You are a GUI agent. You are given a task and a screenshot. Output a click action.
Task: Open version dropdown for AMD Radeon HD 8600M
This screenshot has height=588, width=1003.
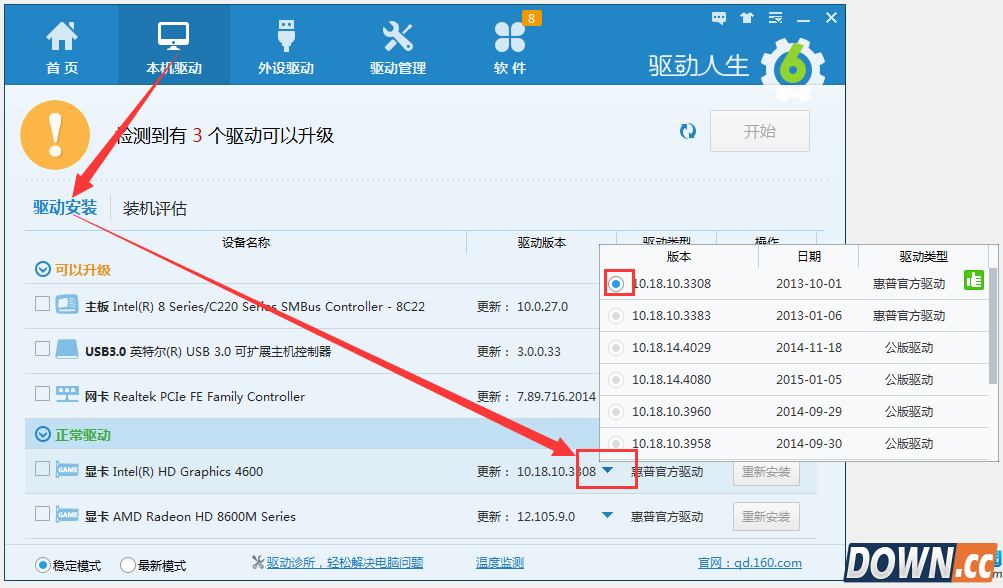[607, 516]
